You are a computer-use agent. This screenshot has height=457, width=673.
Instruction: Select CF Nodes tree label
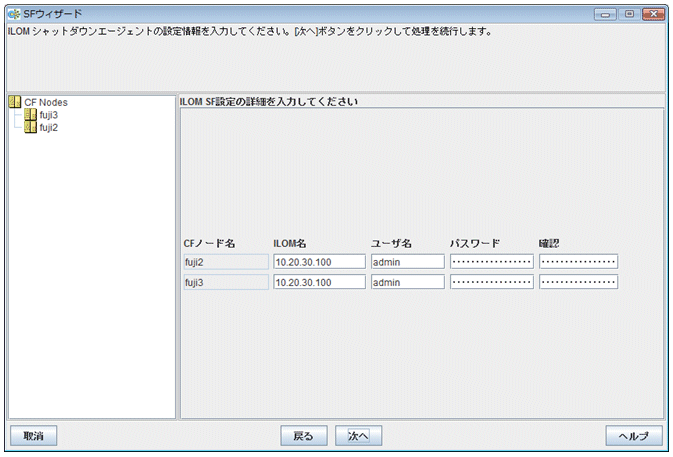46,103
